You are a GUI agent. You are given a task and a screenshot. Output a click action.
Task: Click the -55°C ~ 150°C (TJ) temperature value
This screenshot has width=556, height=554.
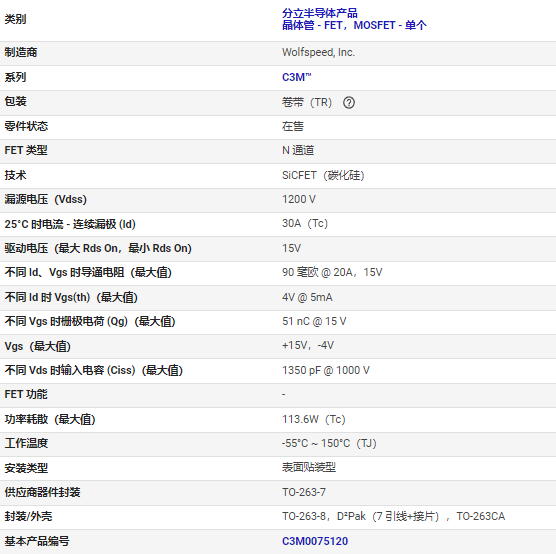(329, 443)
